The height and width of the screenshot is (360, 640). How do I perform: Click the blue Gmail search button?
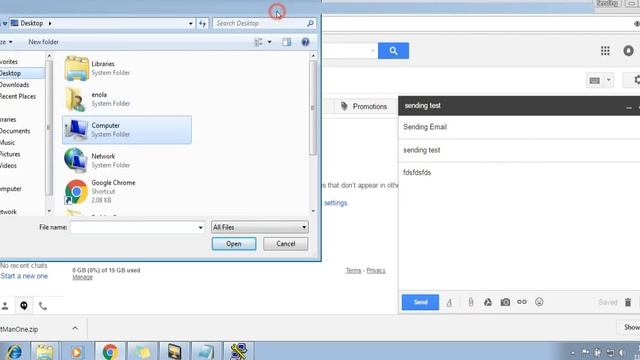pos(393,51)
